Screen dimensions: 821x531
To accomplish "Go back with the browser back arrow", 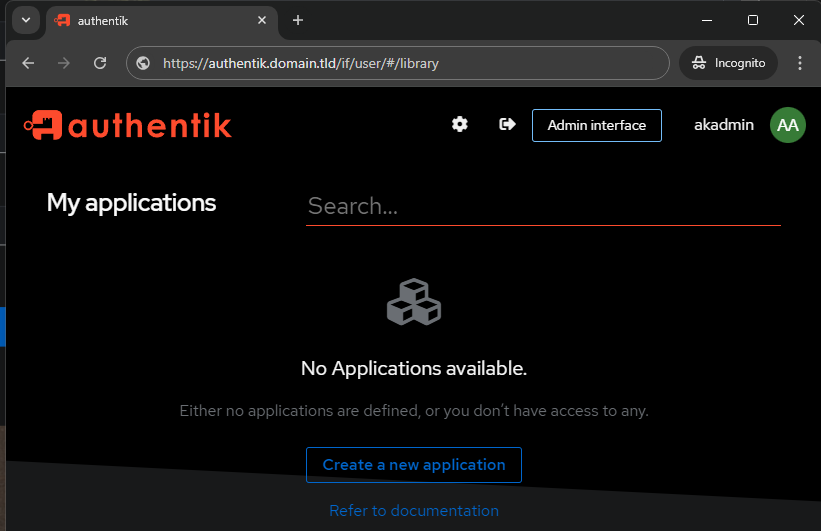I will pos(28,63).
